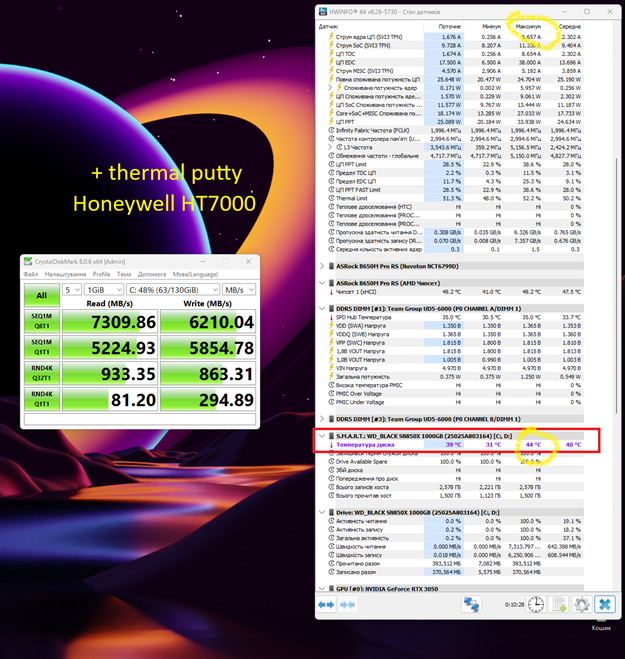Click the circle icon beside Drive Available Spare

[331, 461]
